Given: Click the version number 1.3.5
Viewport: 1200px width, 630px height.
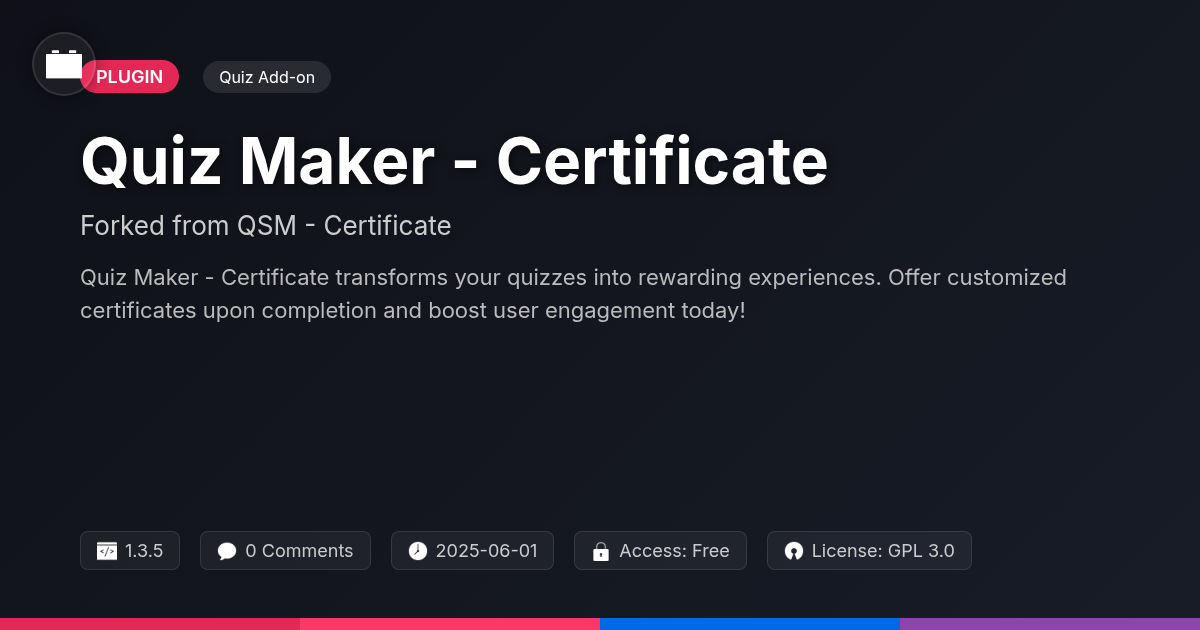Looking at the screenshot, I should point(144,551).
